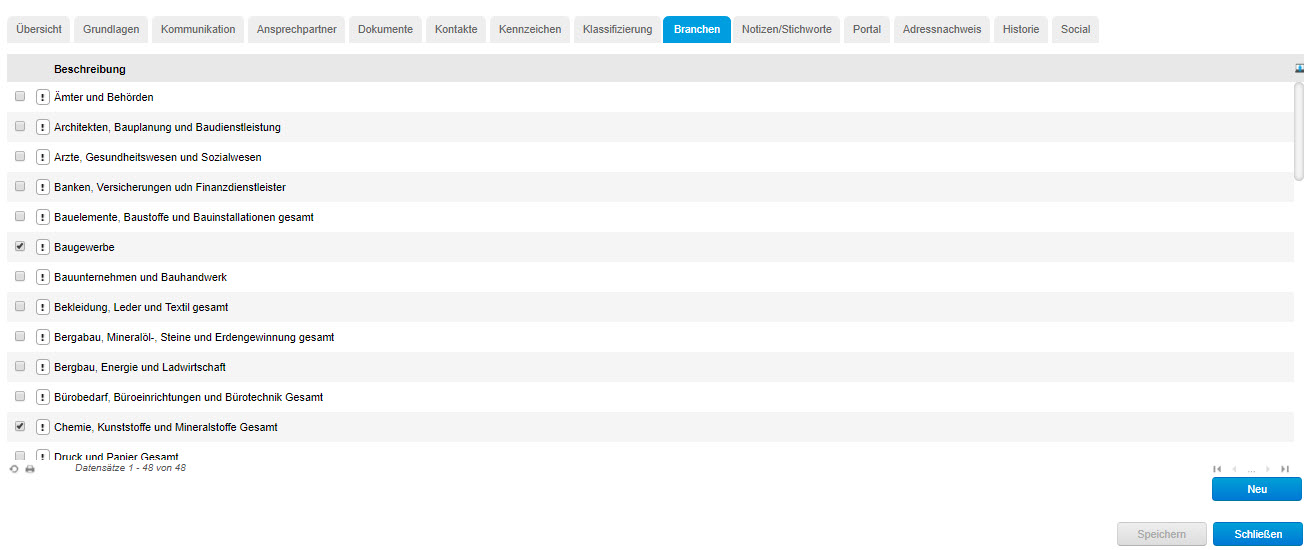Open the info icon for Banken, Versicherungen
This screenshot has height=550, width=1310.
pyautogui.click(x=43, y=187)
